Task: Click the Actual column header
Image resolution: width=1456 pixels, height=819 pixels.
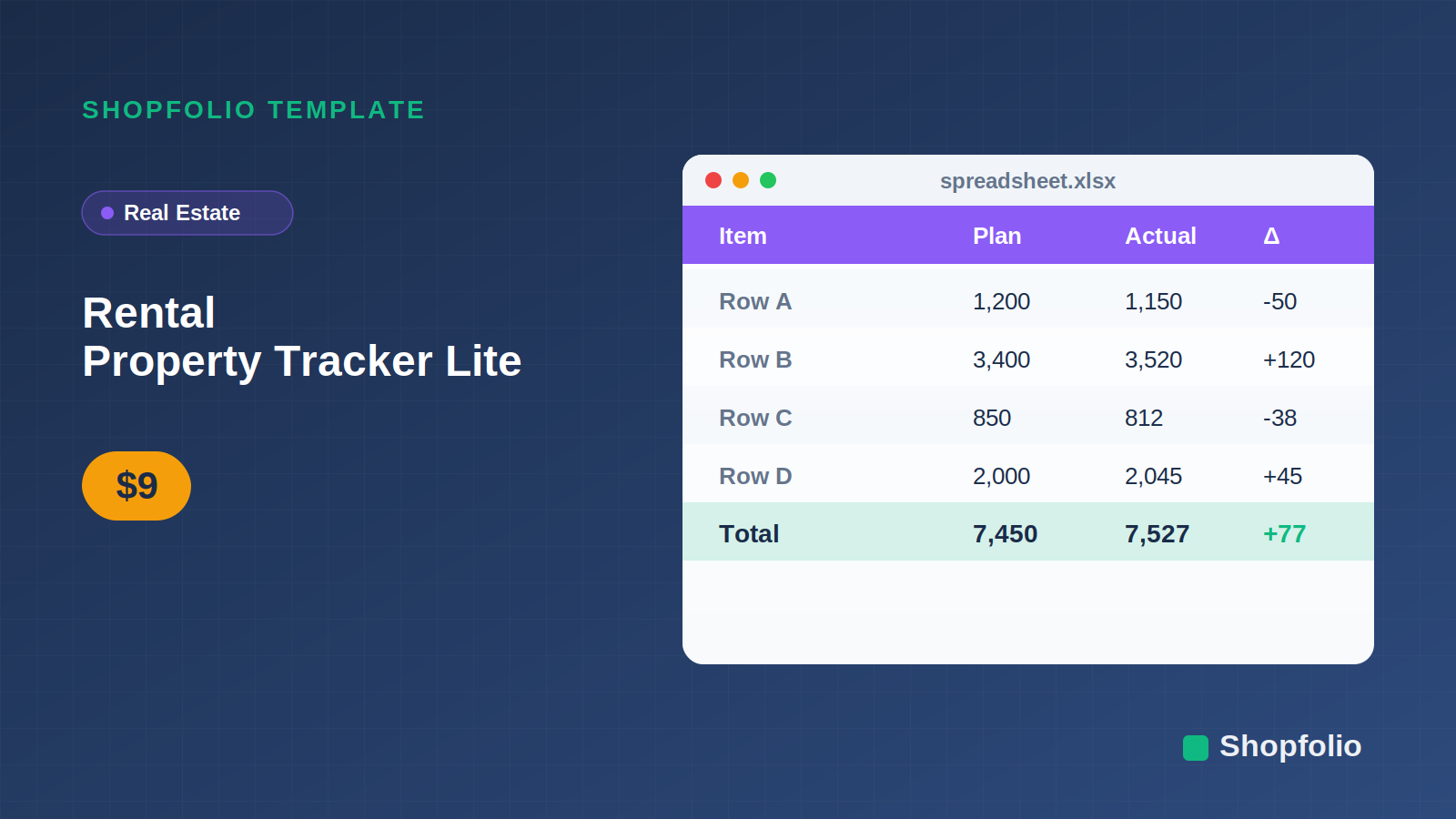Action: pyautogui.click(x=1160, y=236)
